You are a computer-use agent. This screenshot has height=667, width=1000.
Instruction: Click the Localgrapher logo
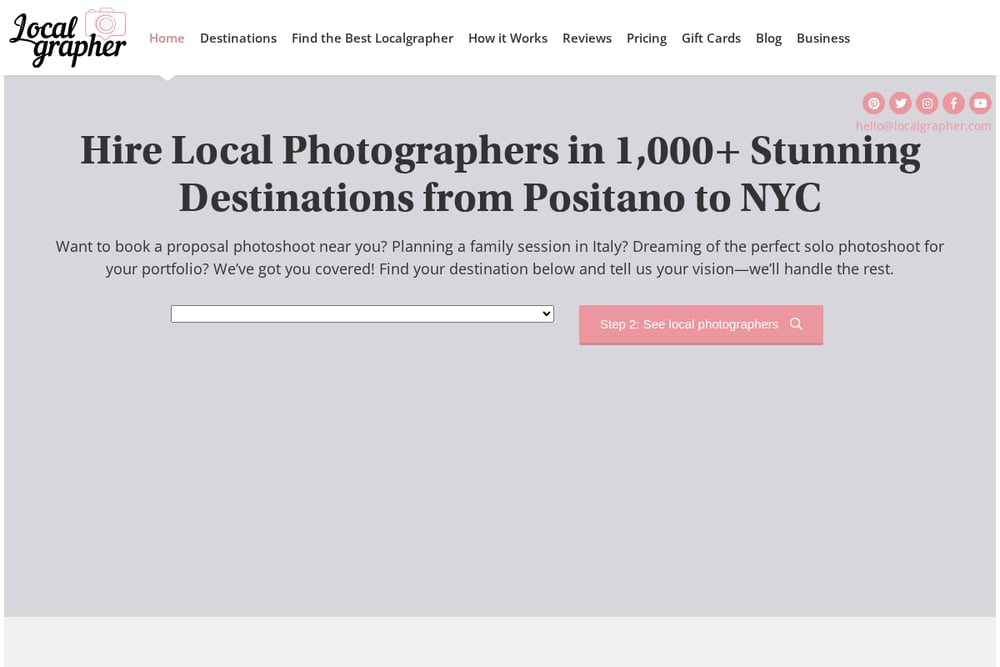click(x=68, y=38)
